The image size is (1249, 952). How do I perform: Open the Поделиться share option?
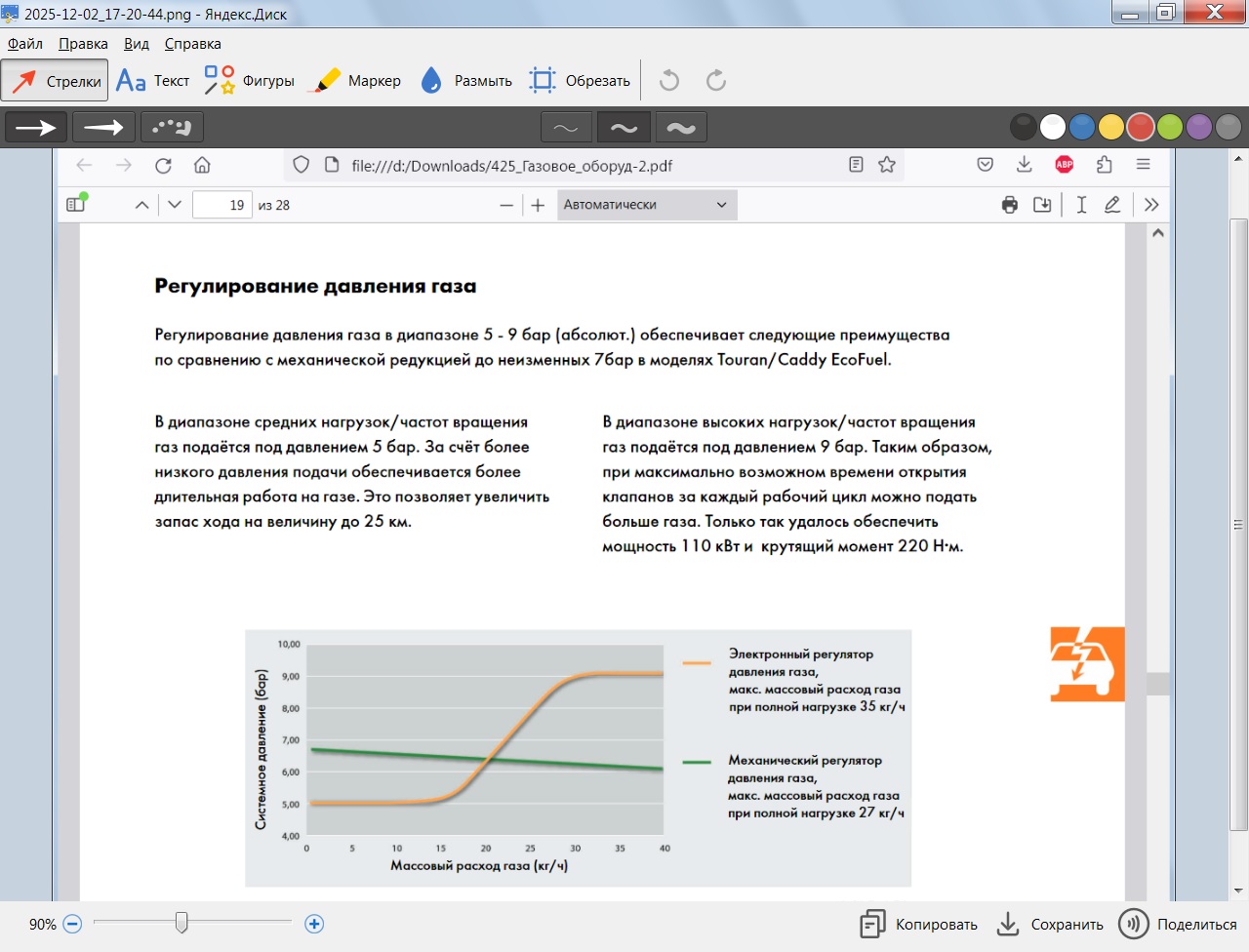pyautogui.click(x=1178, y=925)
